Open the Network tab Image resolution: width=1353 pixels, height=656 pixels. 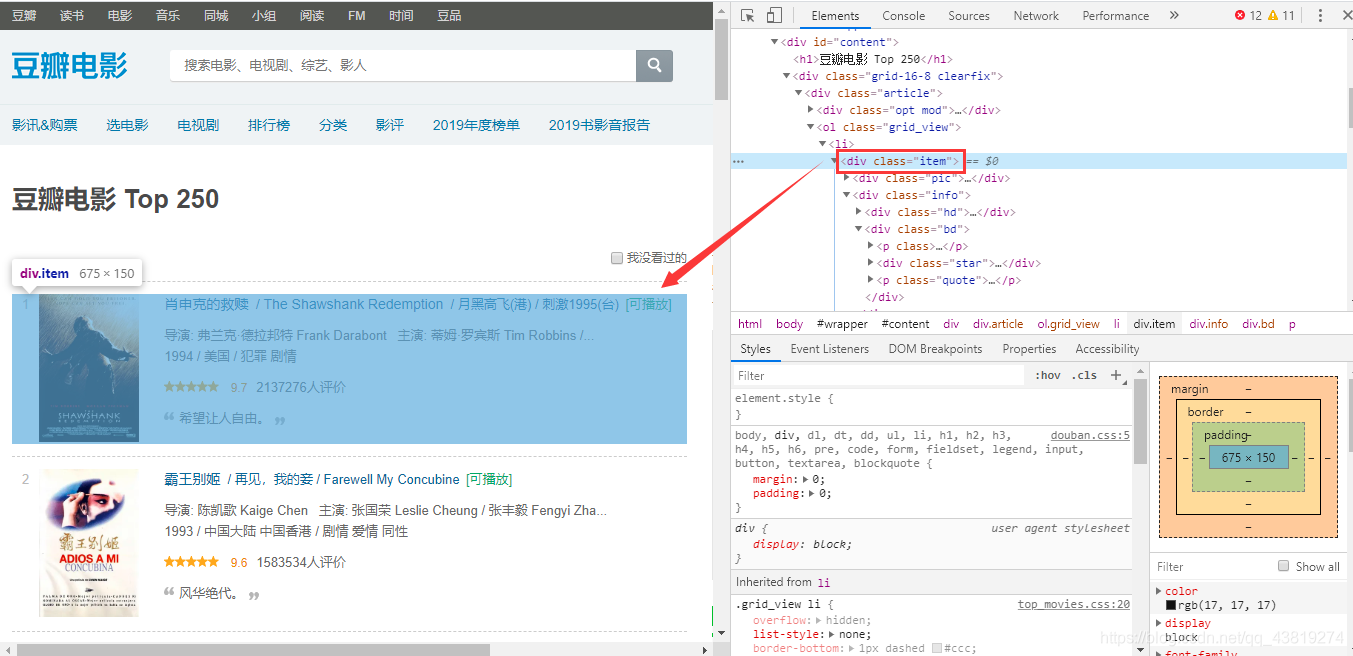(x=1036, y=15)
